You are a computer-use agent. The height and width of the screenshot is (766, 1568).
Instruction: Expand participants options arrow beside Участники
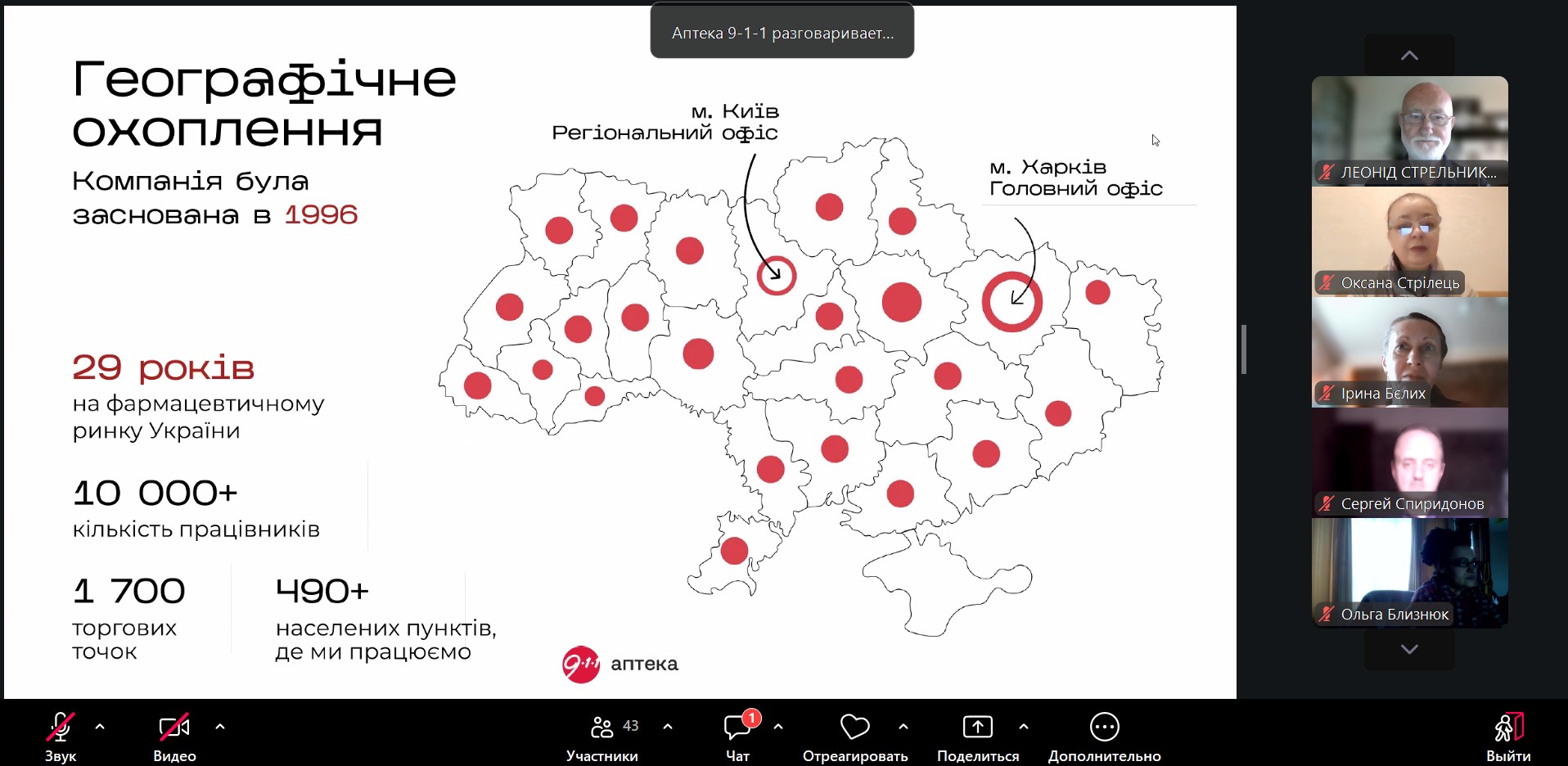pos(668,726)
